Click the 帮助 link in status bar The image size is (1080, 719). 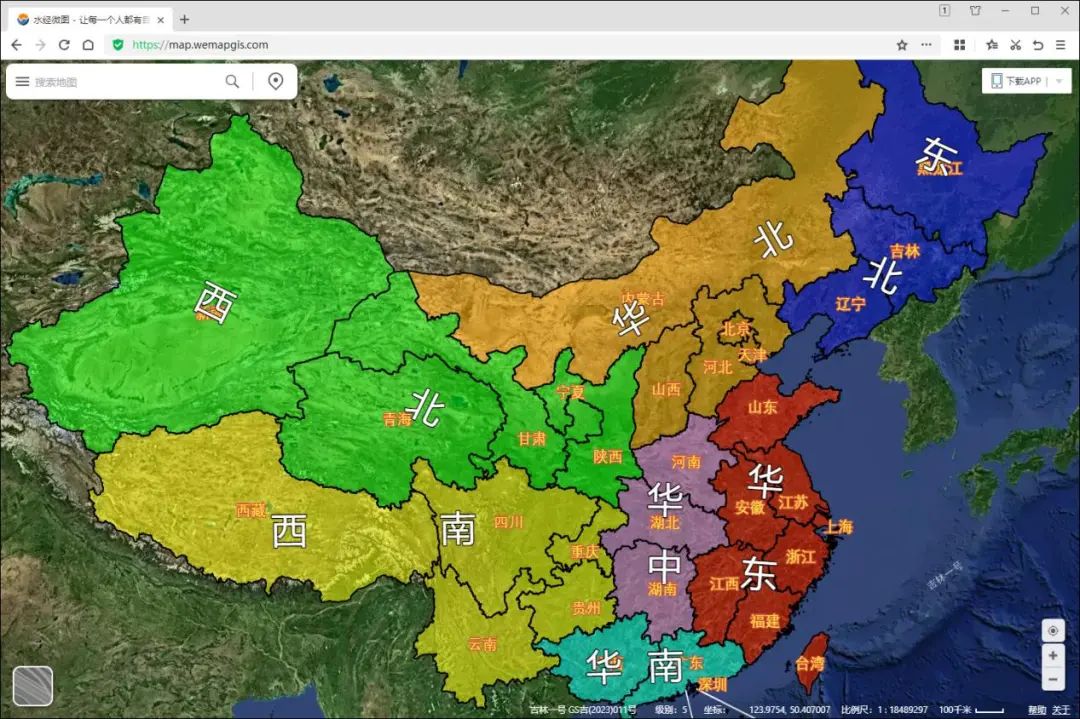pyautogui.click(x=1037, y=709)
